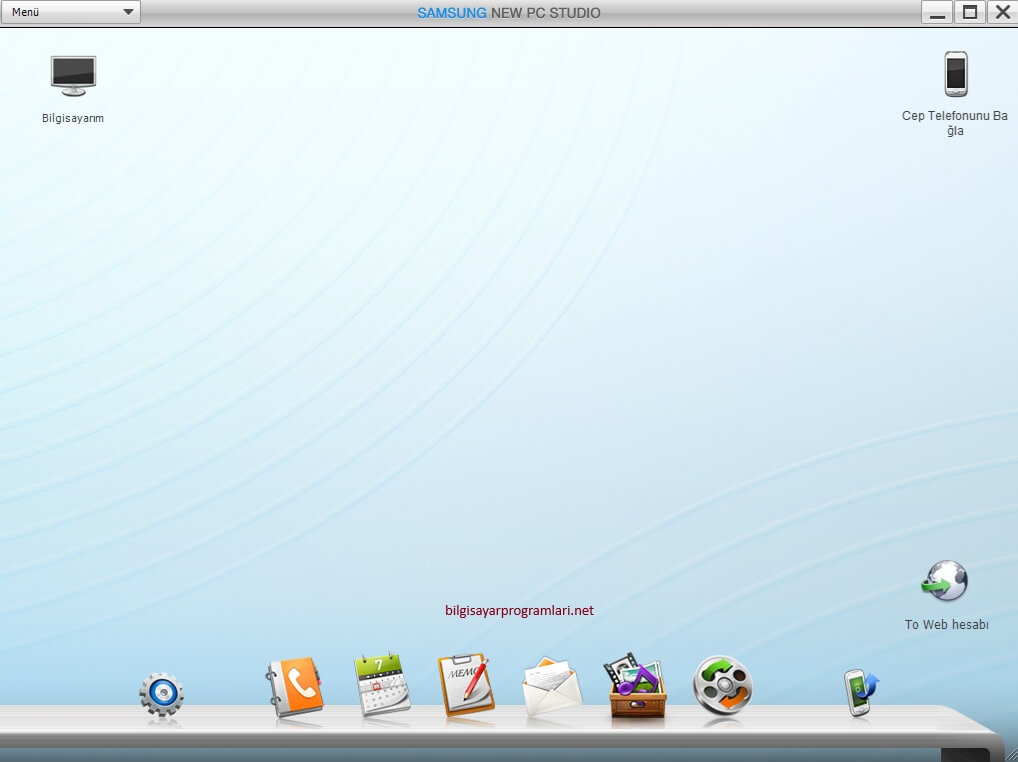Click the Menü dropdown arrow
This screenshot has height=762, width=1018.
click(128, 12)
